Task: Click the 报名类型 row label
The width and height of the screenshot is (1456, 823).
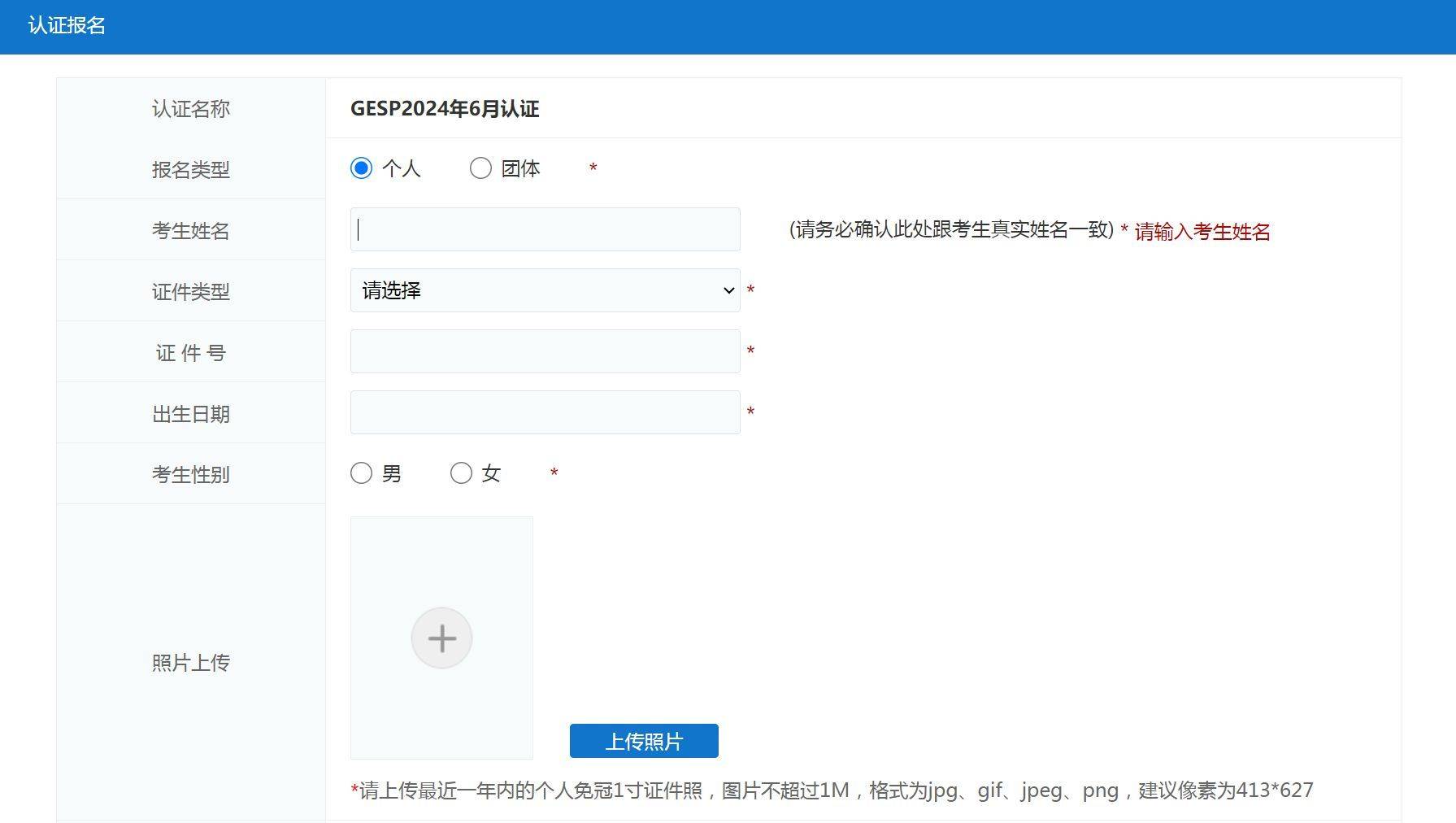Action: tap(191, 170)
